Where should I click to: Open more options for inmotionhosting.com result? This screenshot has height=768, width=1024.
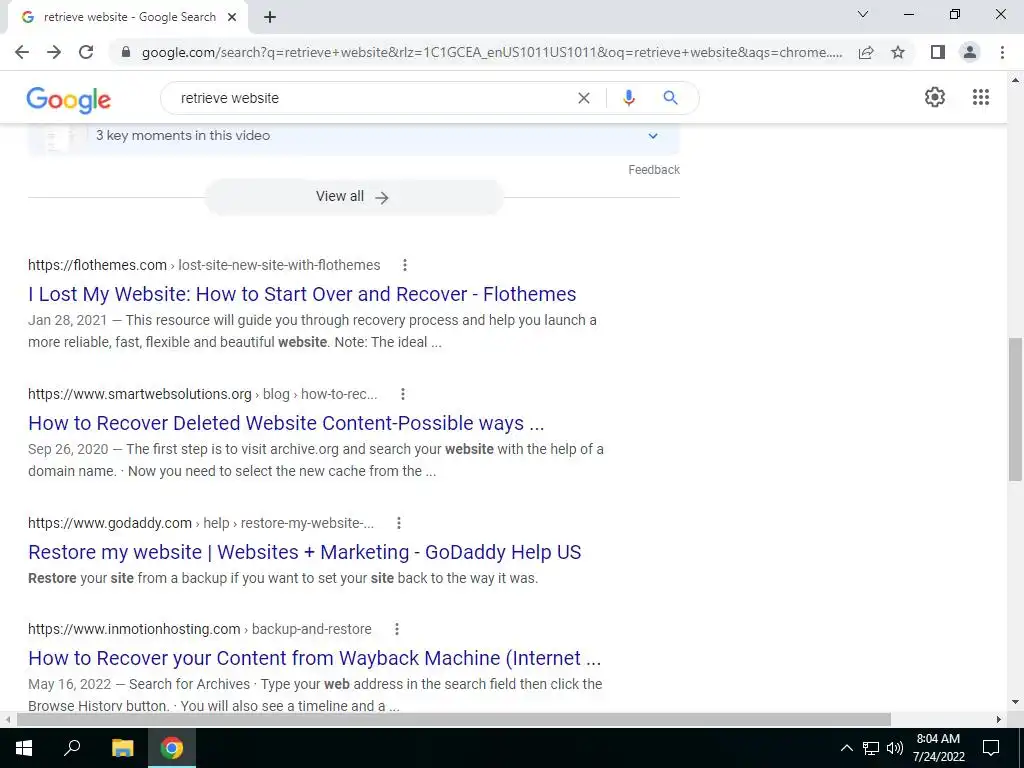[396, 629]
